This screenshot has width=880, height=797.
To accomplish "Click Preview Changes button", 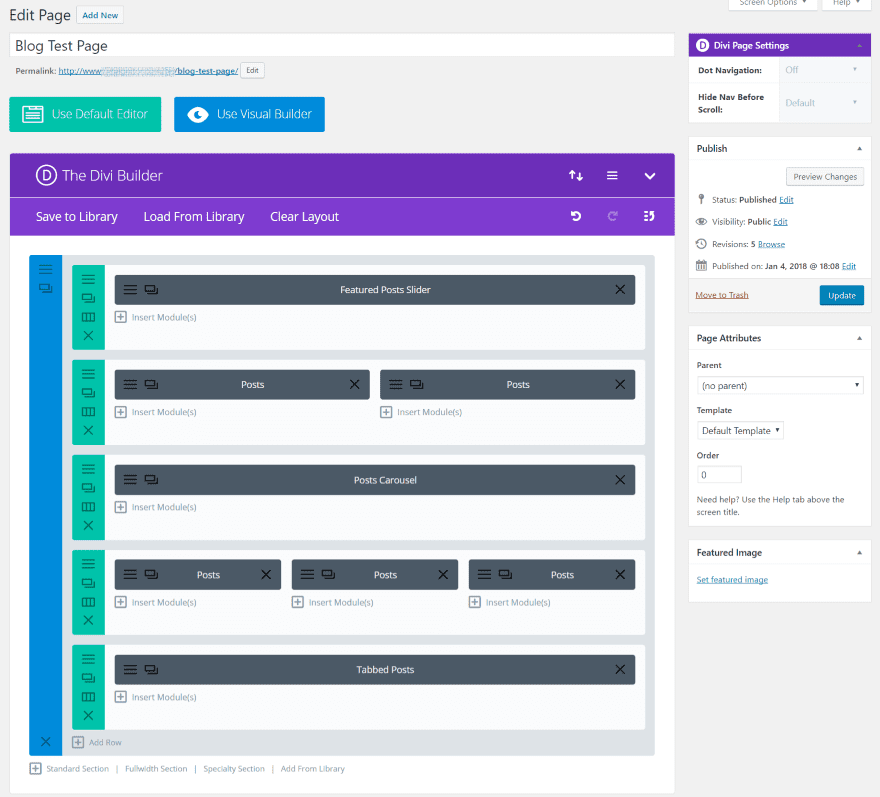I will coord(825,177).
